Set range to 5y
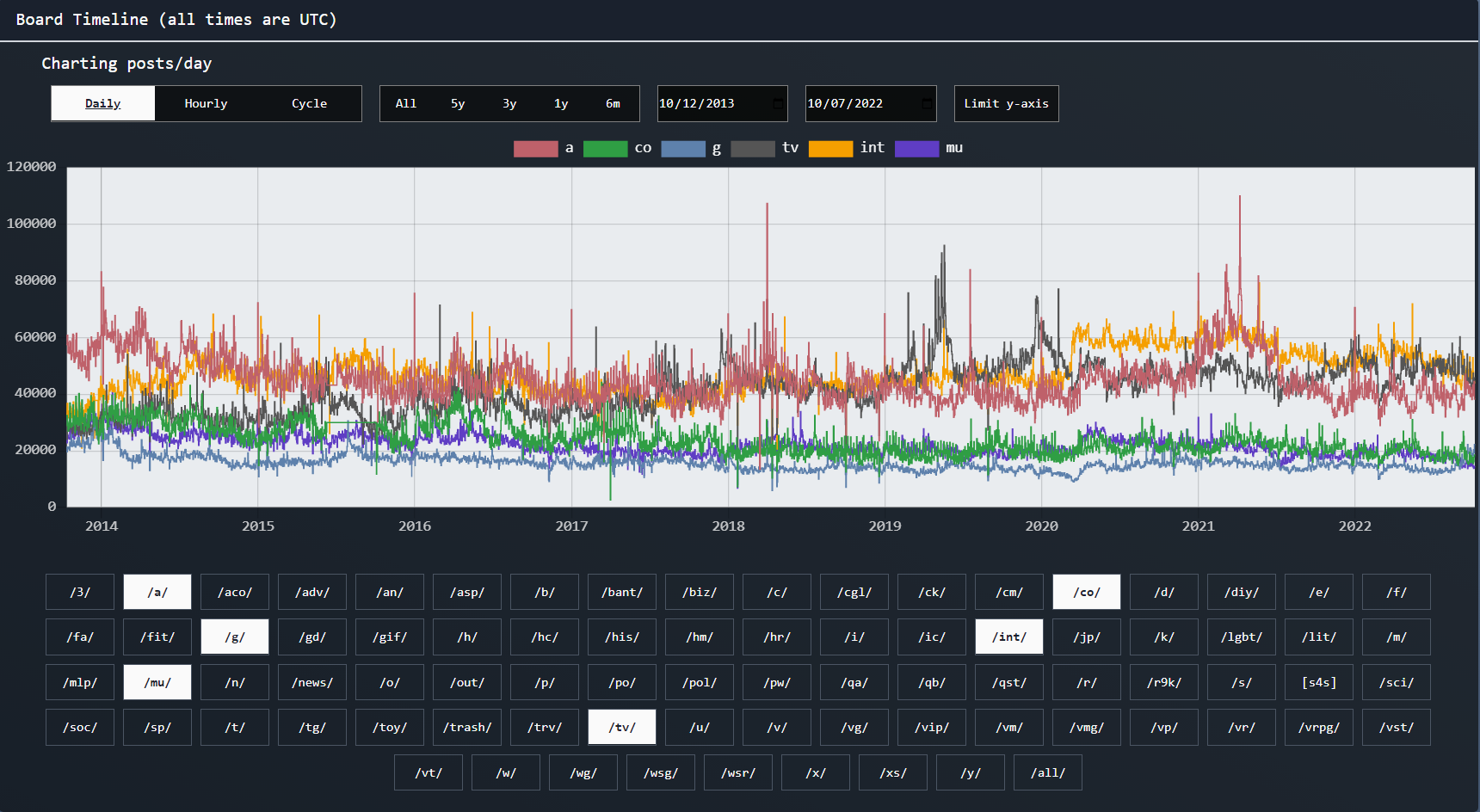The image size is (1480, 812). point(458,104)
